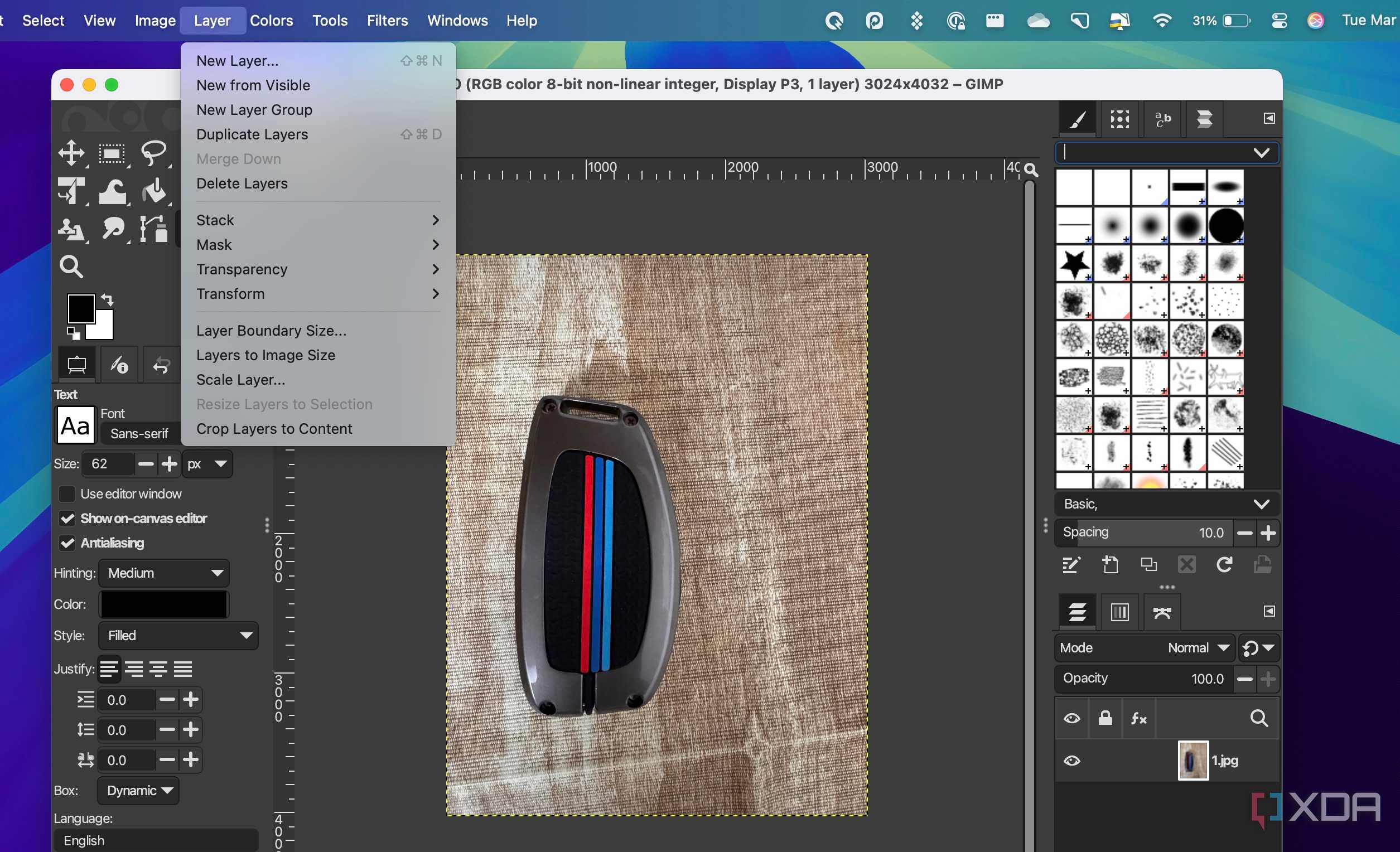The width and height of the screenshot is (1400, 852).
Task: Click the refresh brushes icon
Action: coord(1224,565)
